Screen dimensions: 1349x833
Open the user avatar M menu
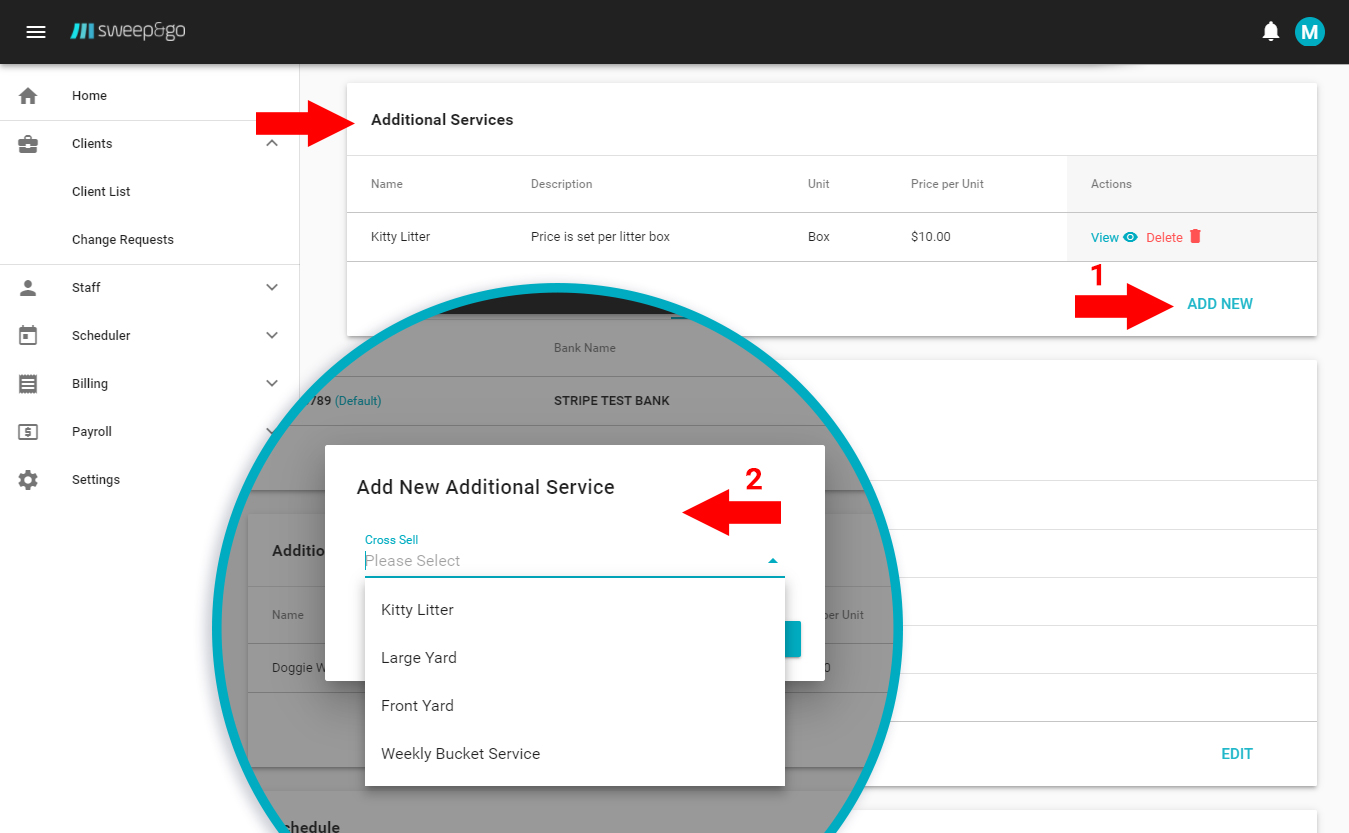click(1310, 32)
